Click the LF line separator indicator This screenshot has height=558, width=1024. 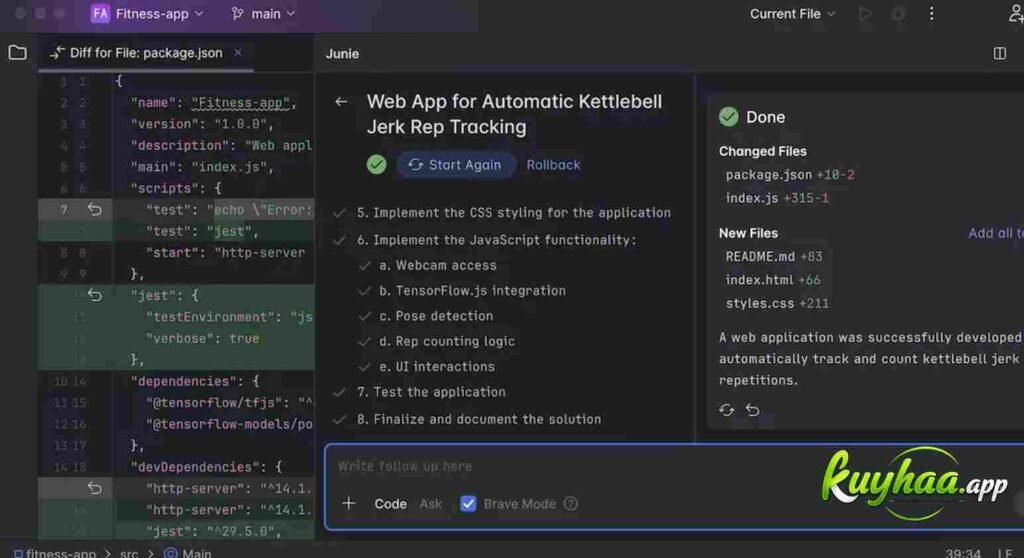click(1004, 553)
